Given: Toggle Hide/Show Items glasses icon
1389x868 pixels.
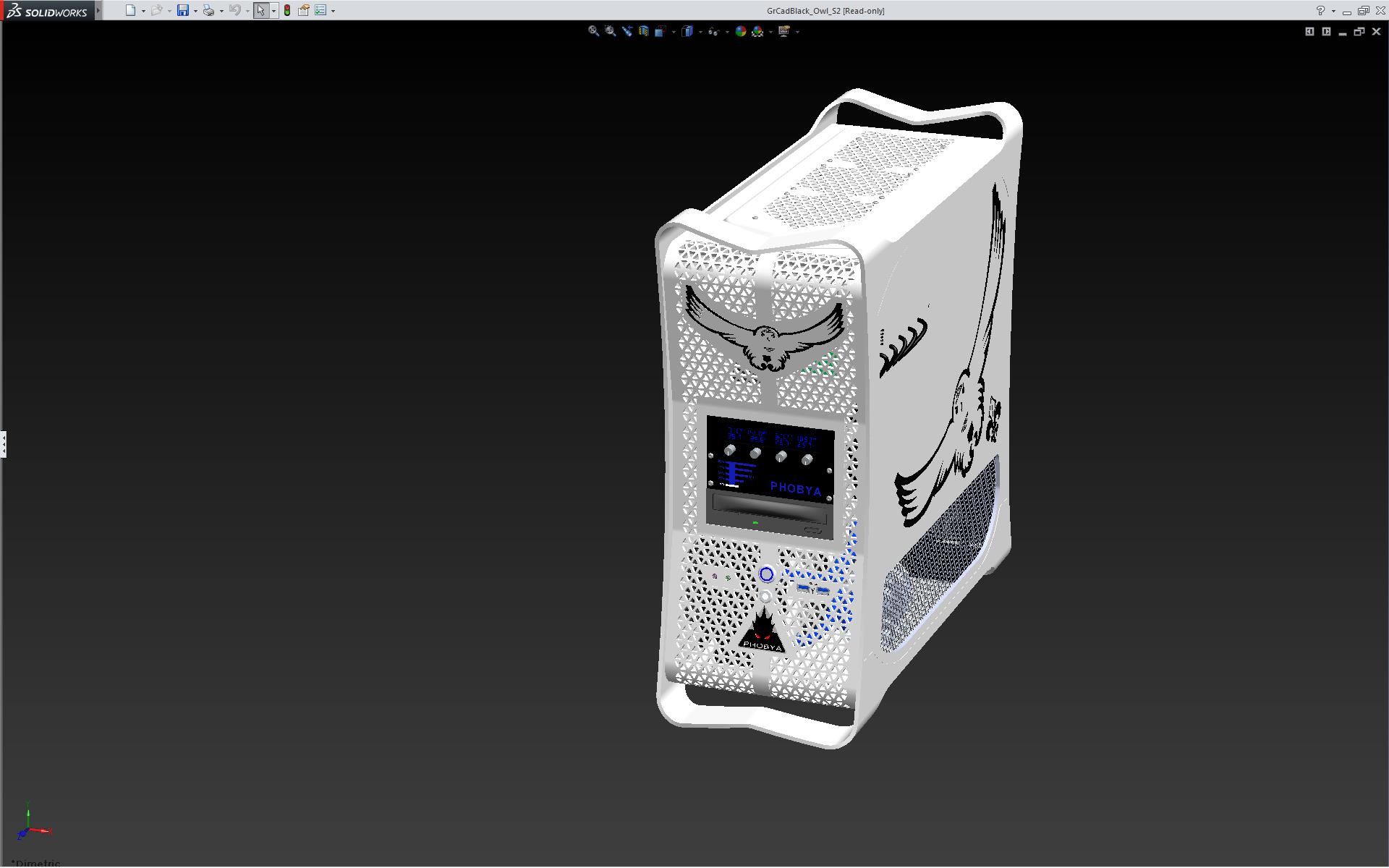Looking at the screenshot, I should point(713,31).
